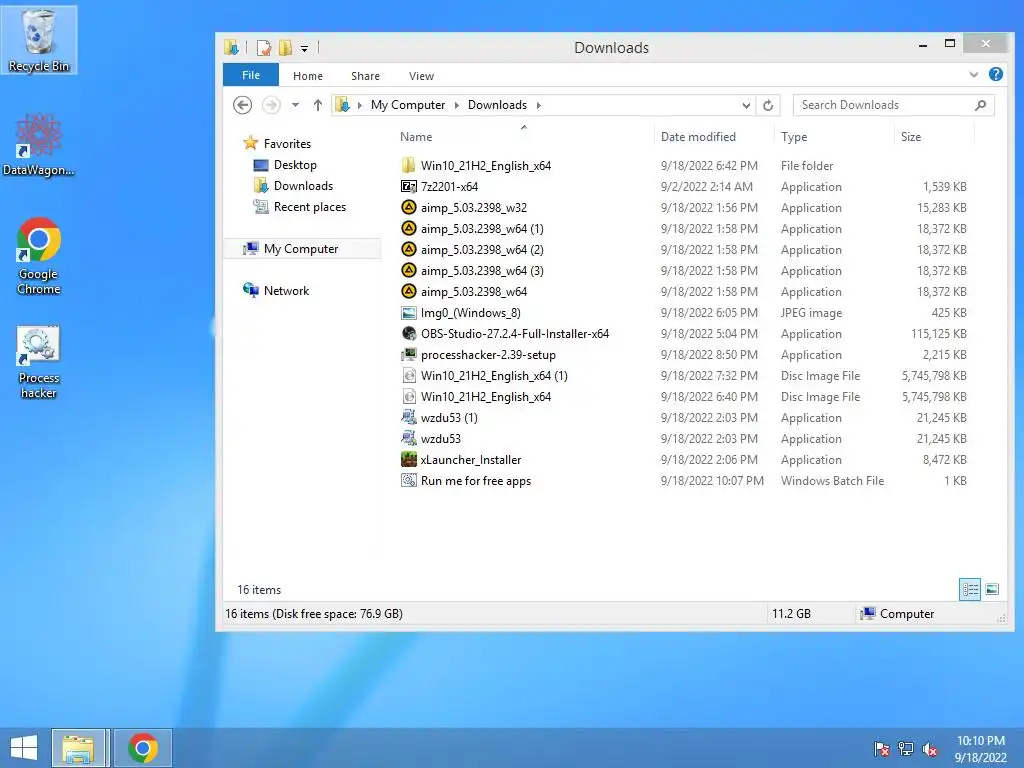Viewport: 1024px width, 768px height.
Task: Refresh the Downloads folder view
Action: (768, 105)
